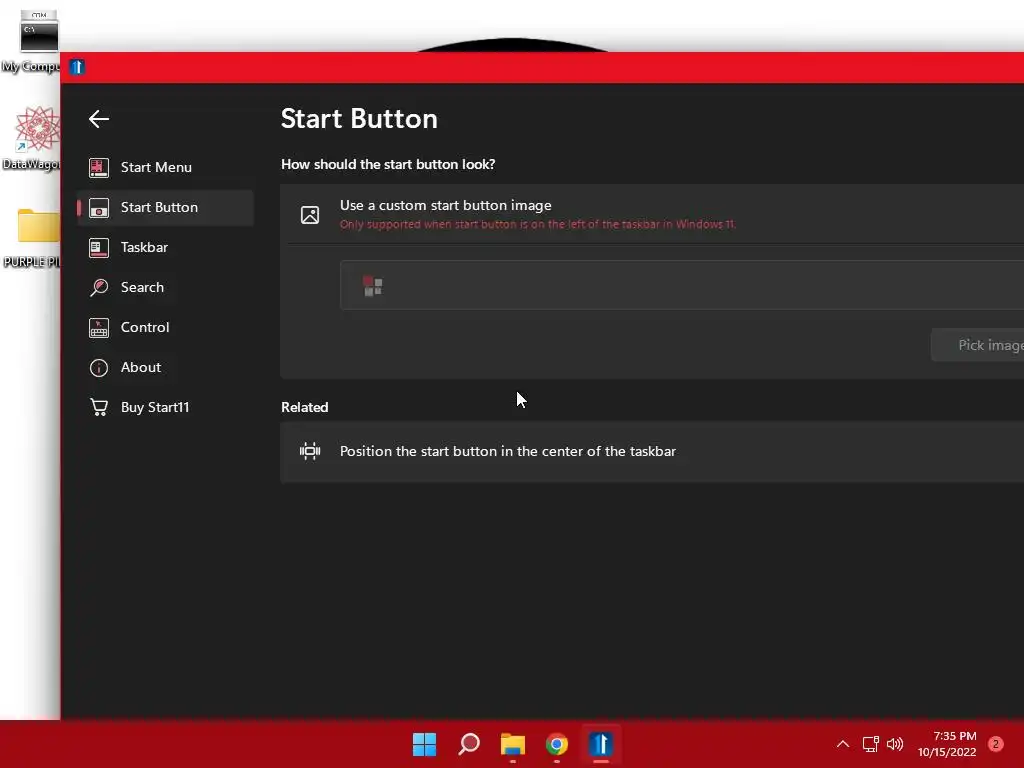Open 'Position the start button in the center' setting
This screenshot has width=1024, height=768.
coord(652,452)
